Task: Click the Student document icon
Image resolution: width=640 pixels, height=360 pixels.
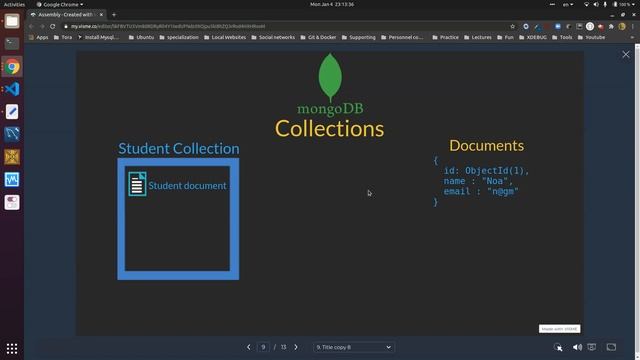Action: 137,184
